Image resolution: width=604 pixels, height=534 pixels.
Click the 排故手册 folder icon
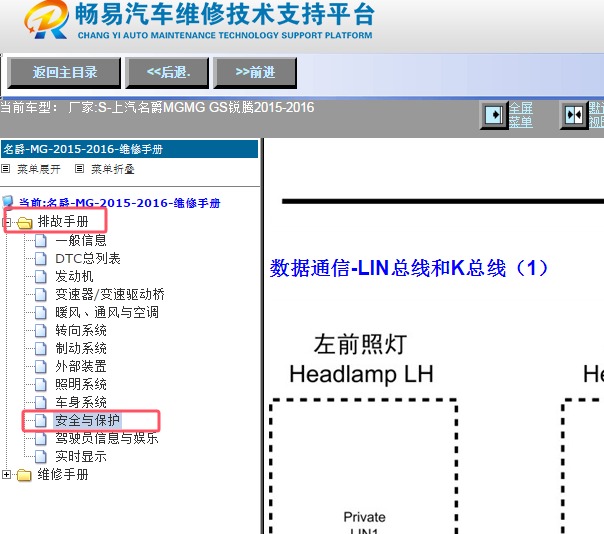[25, 222]
